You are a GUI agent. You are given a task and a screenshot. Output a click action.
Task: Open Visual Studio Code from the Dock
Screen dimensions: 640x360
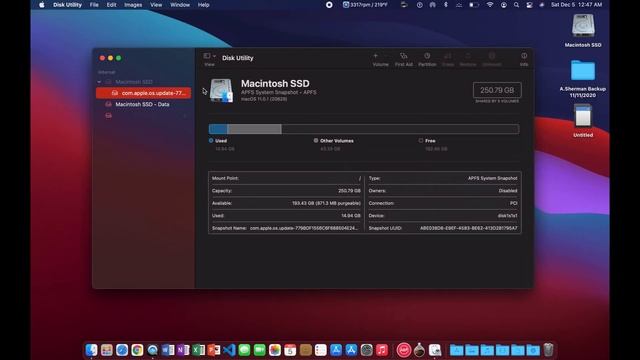(229, 350)
